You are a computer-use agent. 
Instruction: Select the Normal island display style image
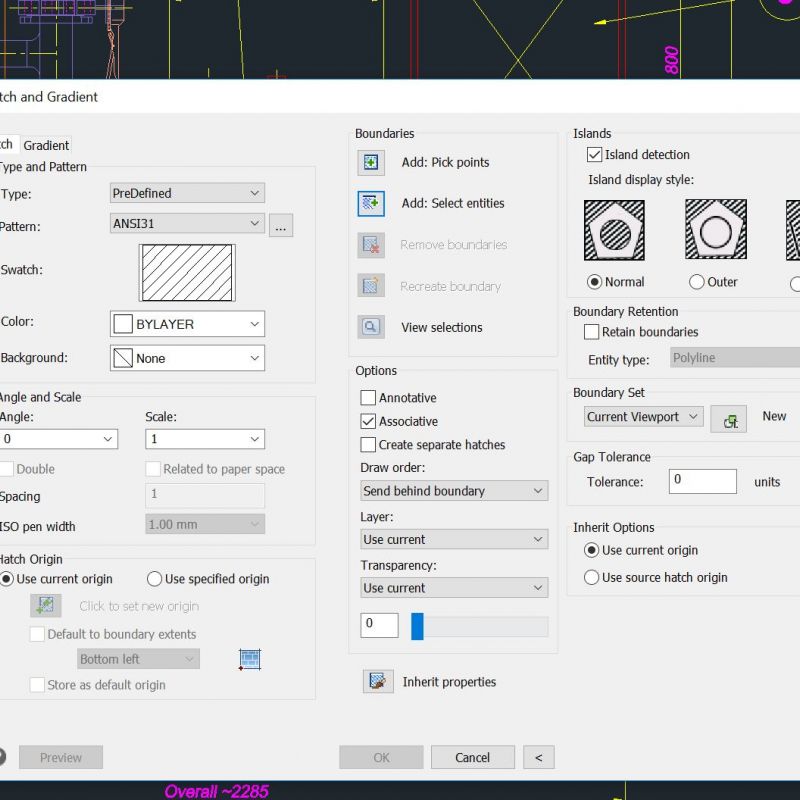coord(613,230)
